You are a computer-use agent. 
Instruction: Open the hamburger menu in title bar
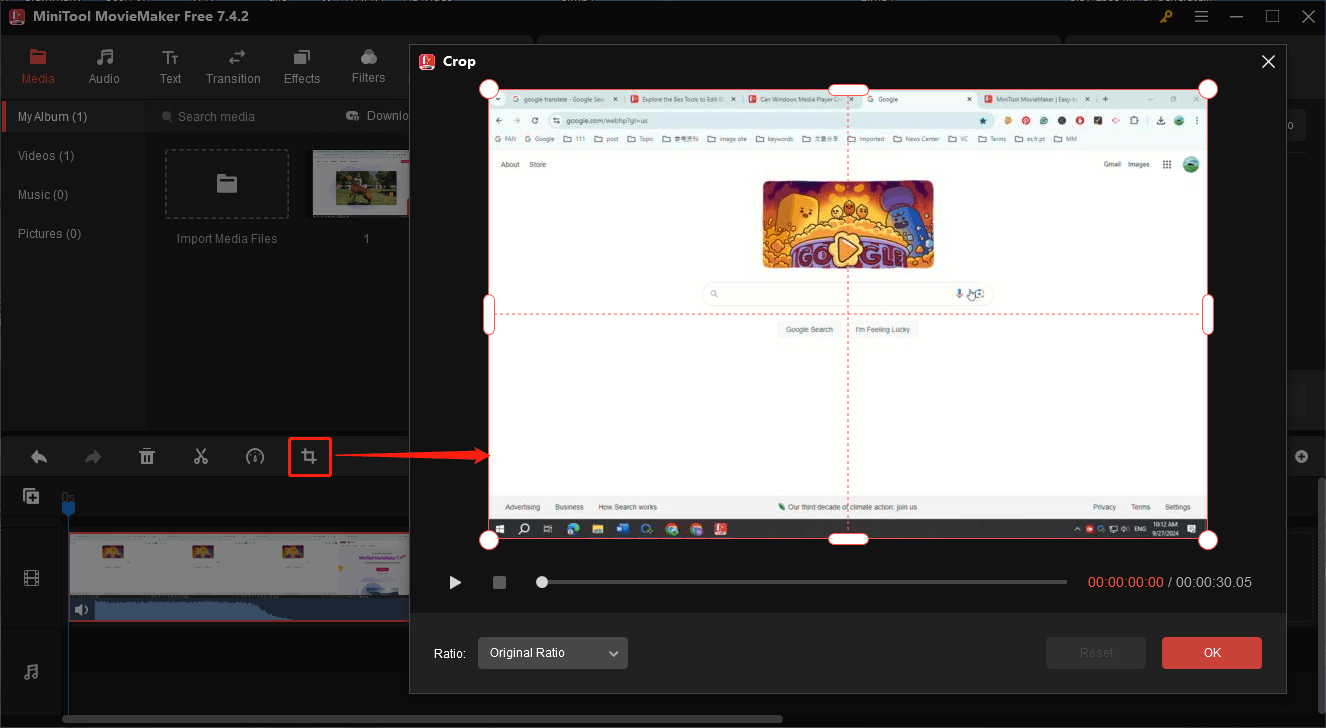1201,17
